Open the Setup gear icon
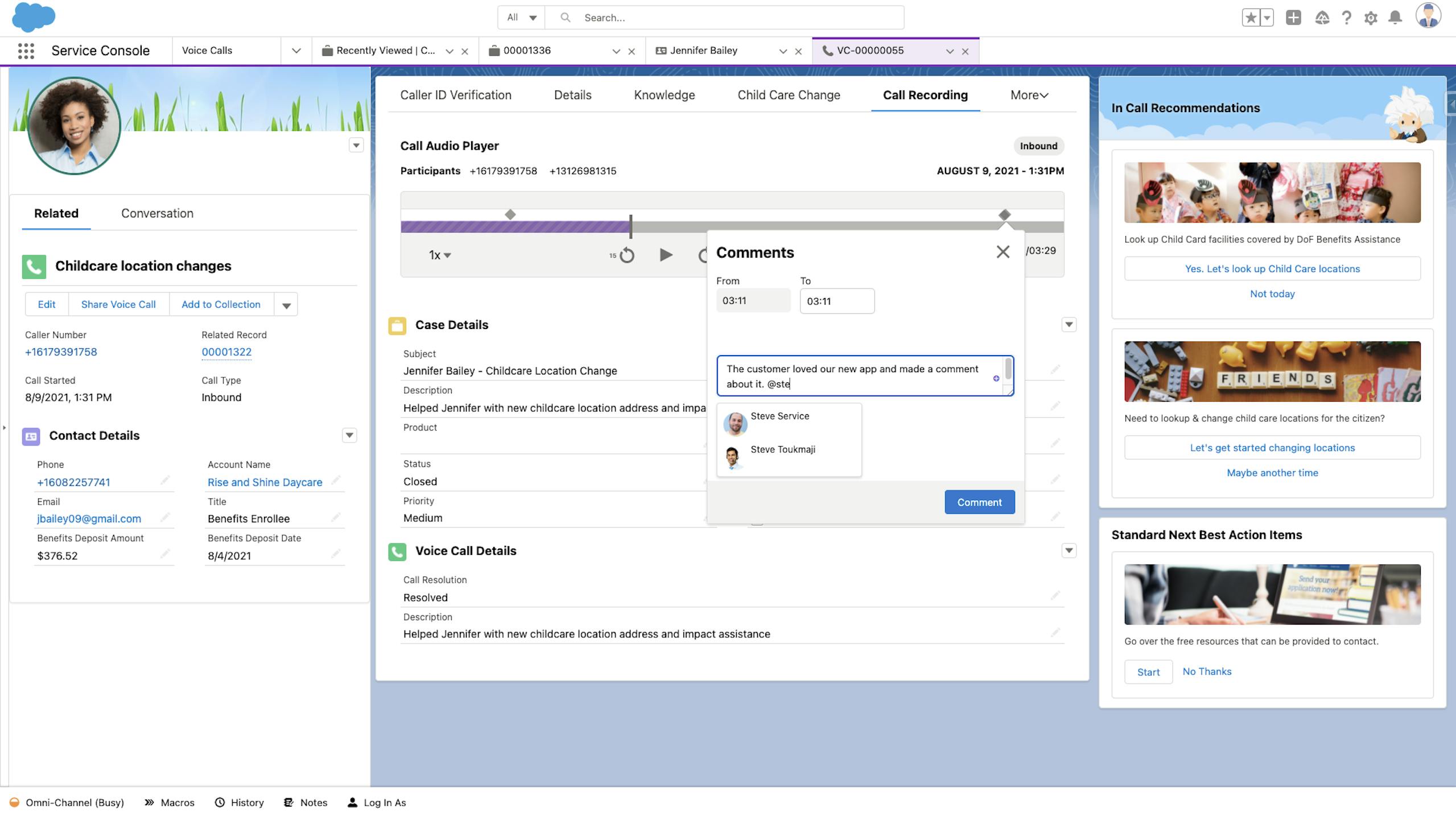 (x=1371, y=18)
